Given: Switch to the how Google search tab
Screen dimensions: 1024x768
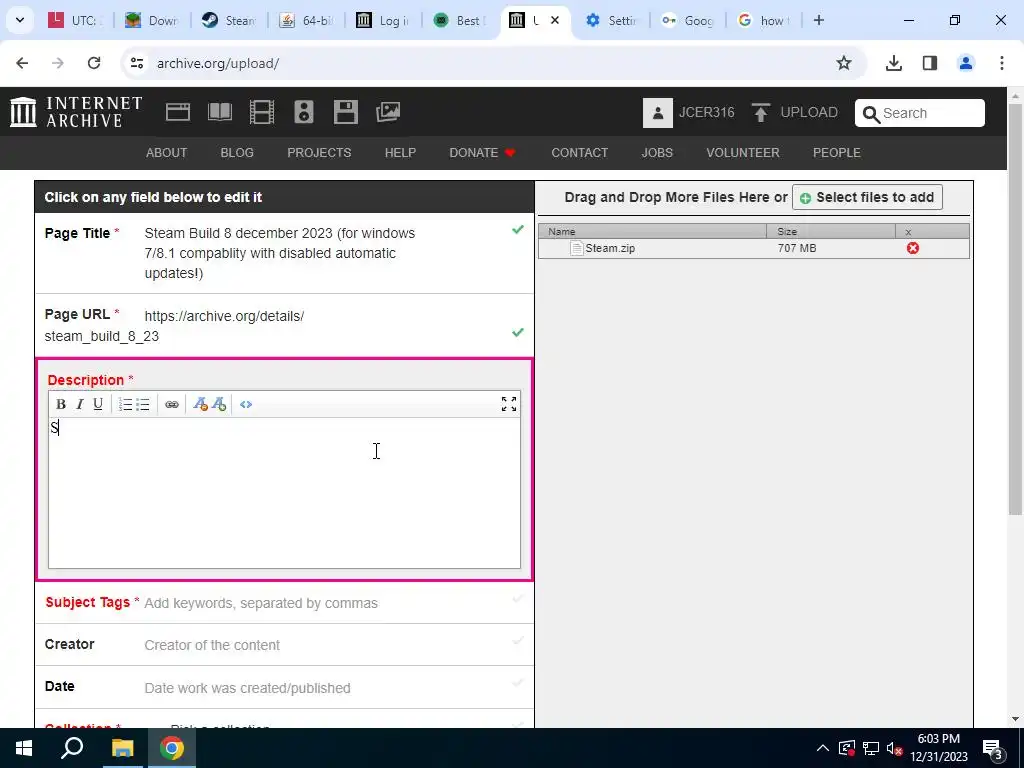Looking at the screenshot, I should click(x=764, y=20).
